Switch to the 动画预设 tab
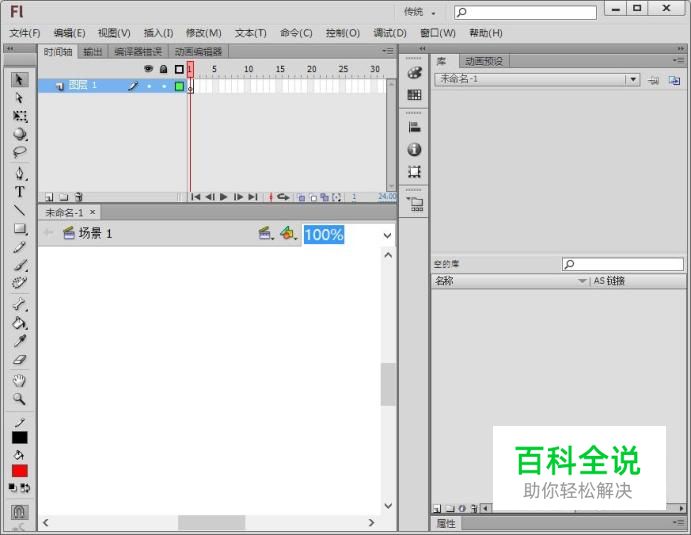The width and height of the screenshot is (691, 535). pos(484,61)
